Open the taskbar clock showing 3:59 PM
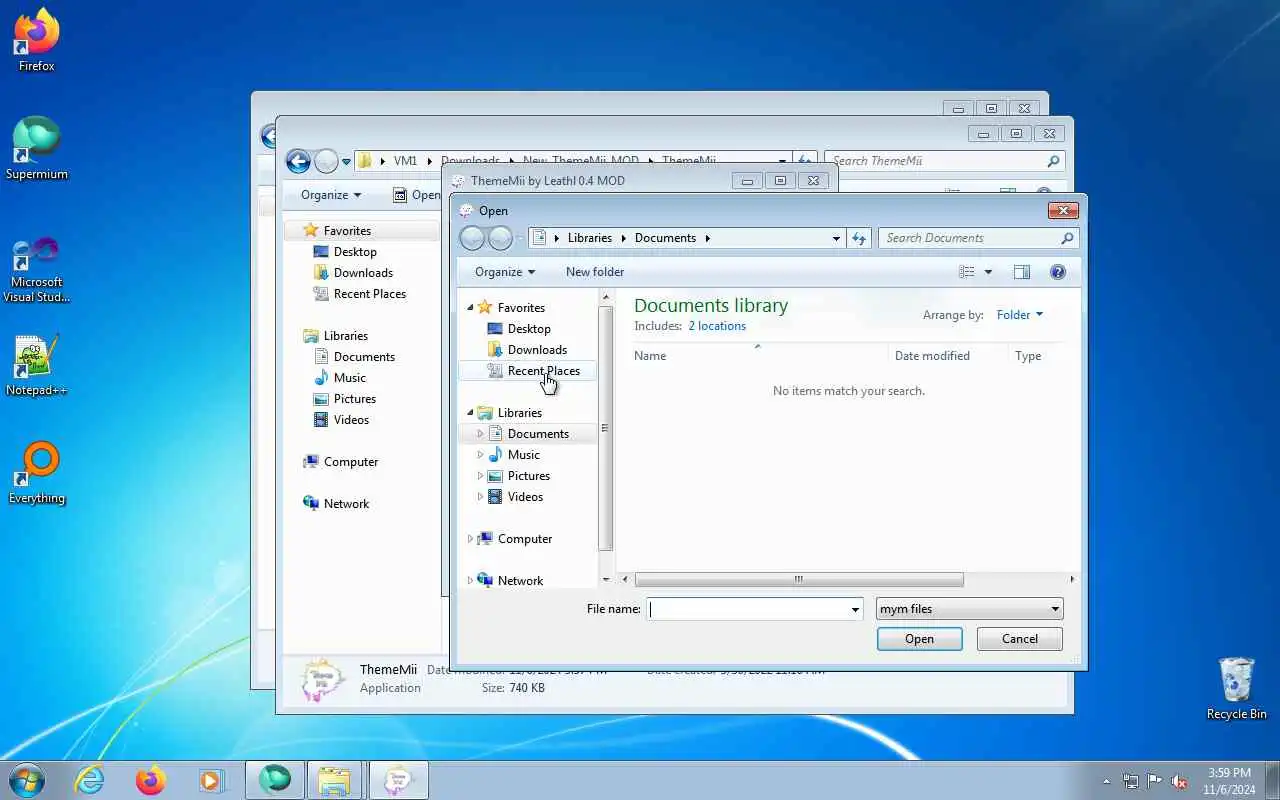 (1229, 781)
